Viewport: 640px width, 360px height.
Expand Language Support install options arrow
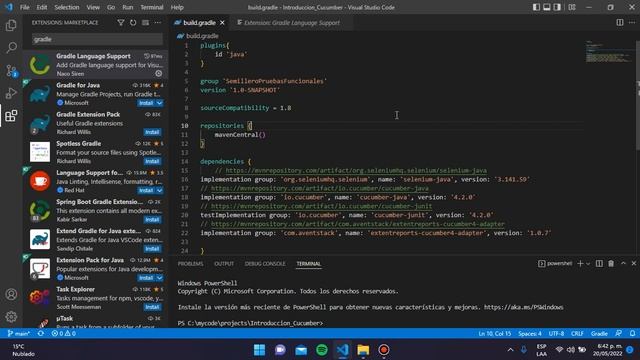(x=160, y=190)
